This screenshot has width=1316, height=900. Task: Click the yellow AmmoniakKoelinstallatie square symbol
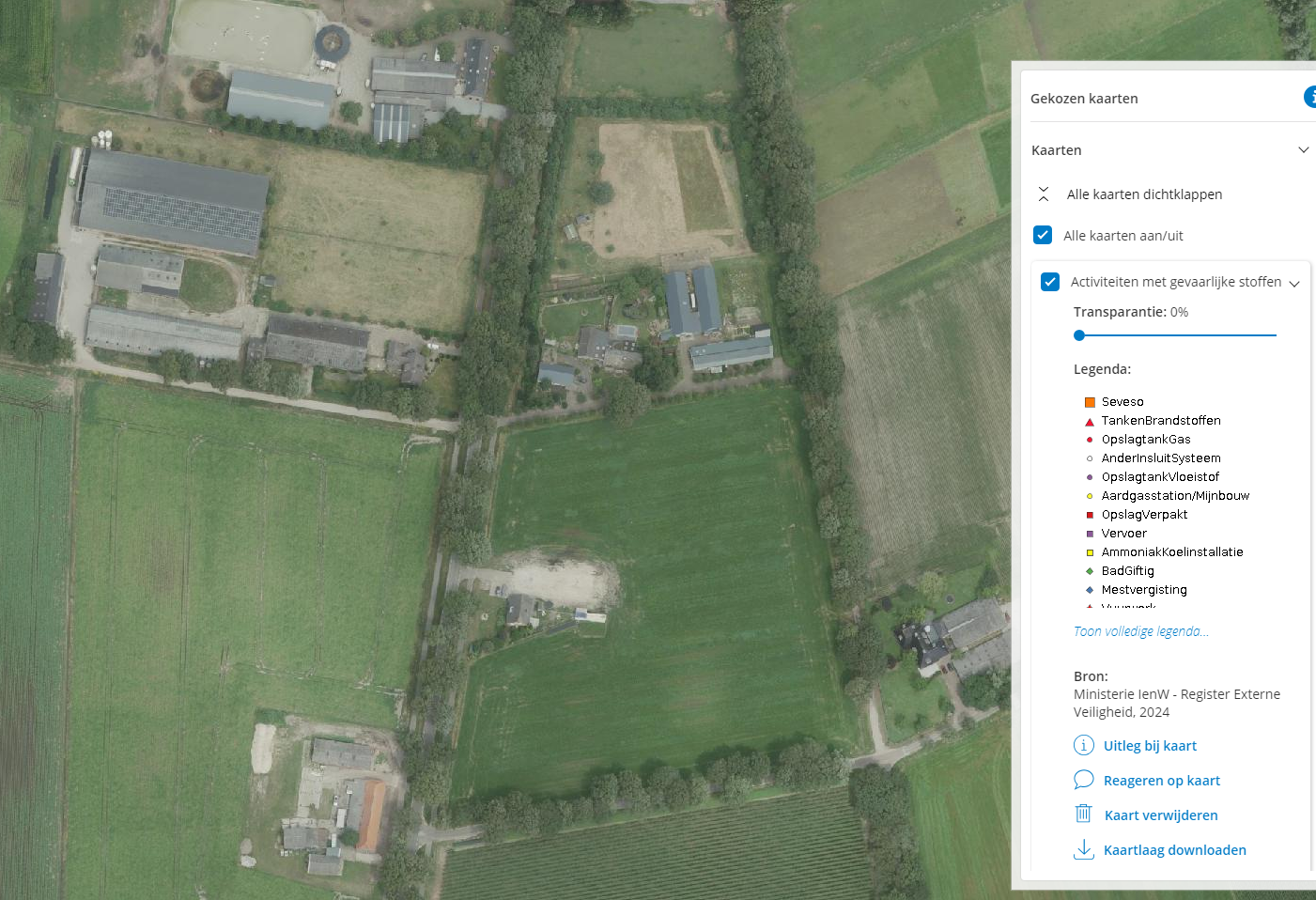[x=1090, y=552]
